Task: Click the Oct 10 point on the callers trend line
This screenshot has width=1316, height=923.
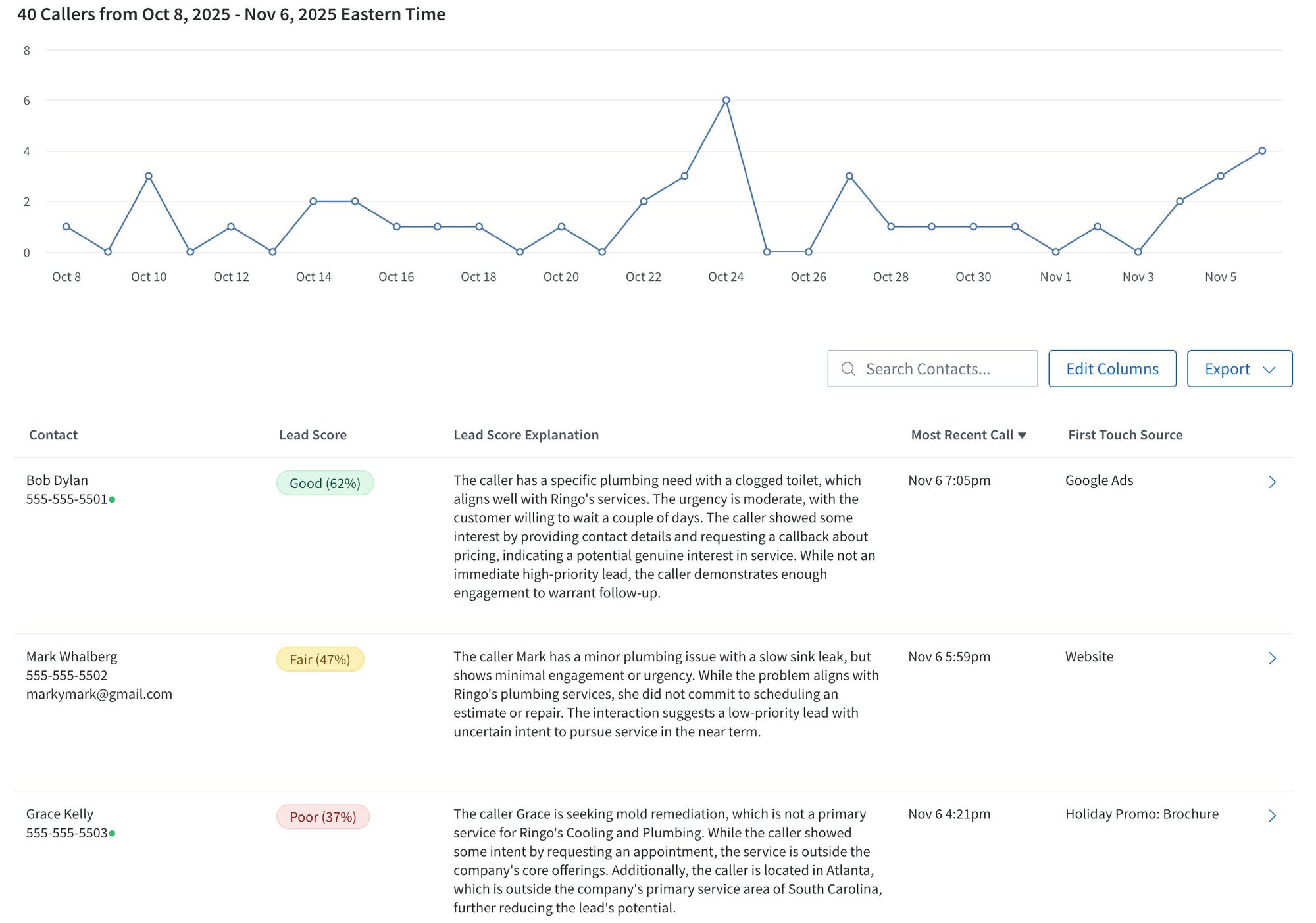Action: click(149, 176)
